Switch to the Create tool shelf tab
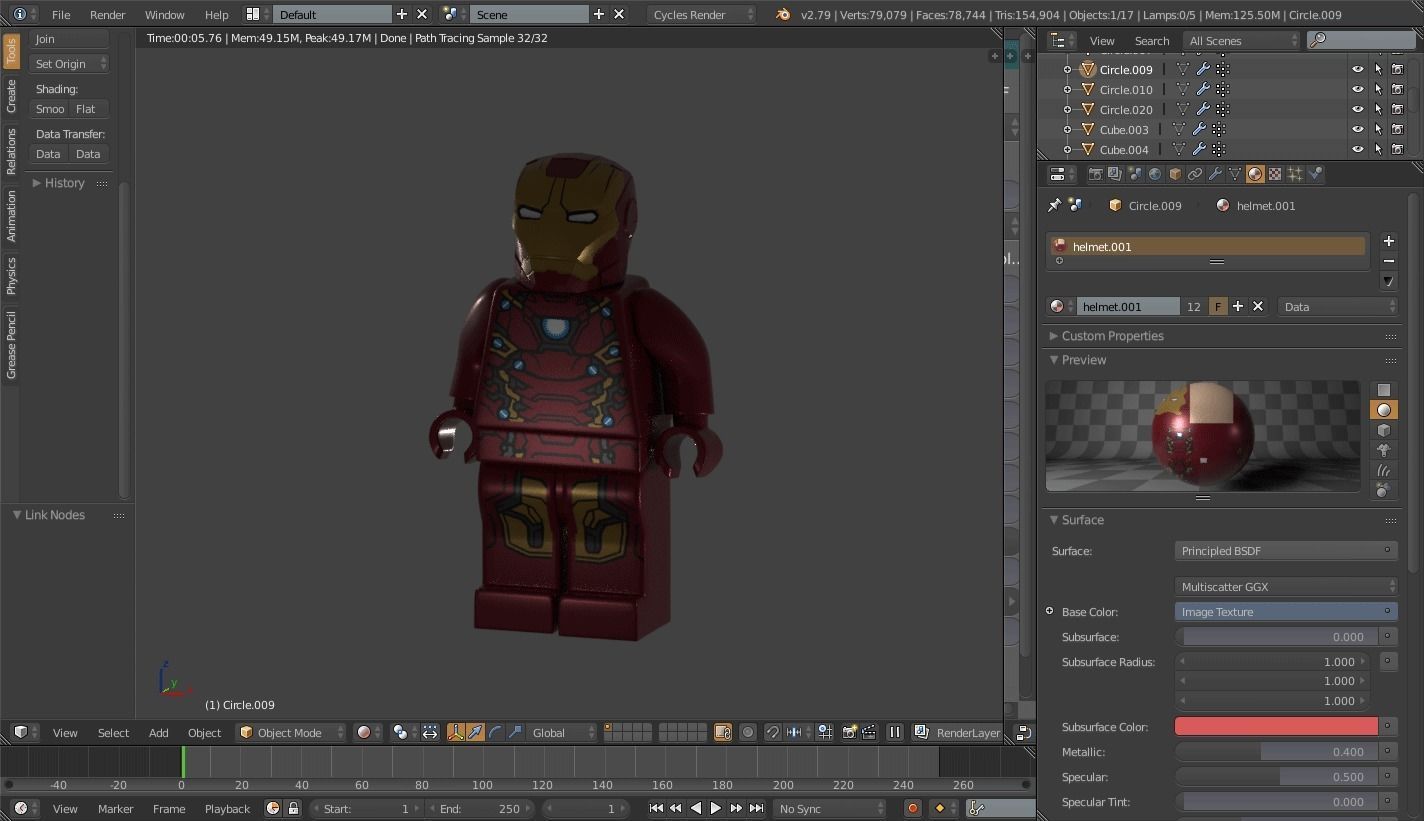1424x821 pixels. pos(11,96)
